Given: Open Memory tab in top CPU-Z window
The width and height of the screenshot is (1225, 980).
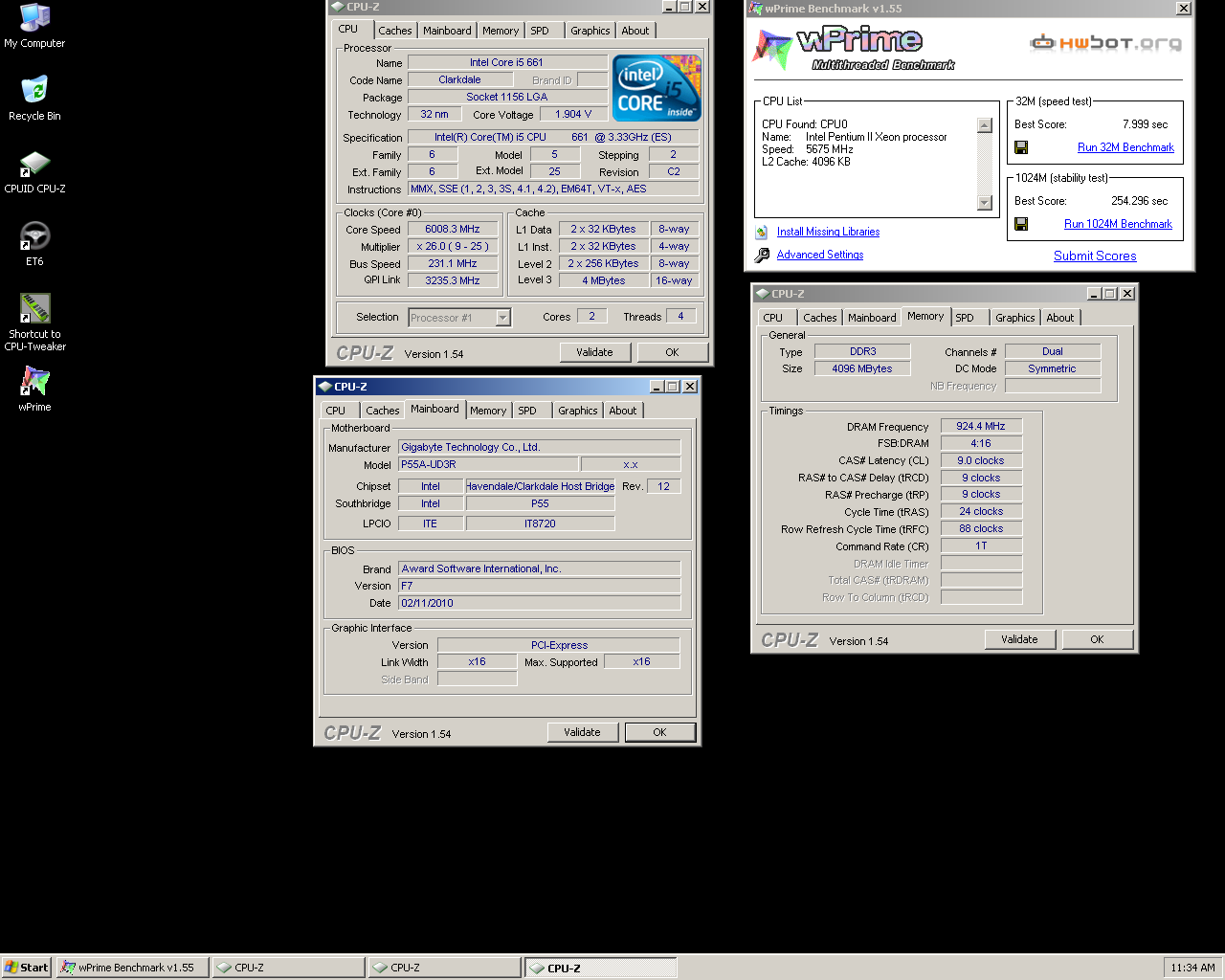Looking at the screenshot, I should 501,31.
